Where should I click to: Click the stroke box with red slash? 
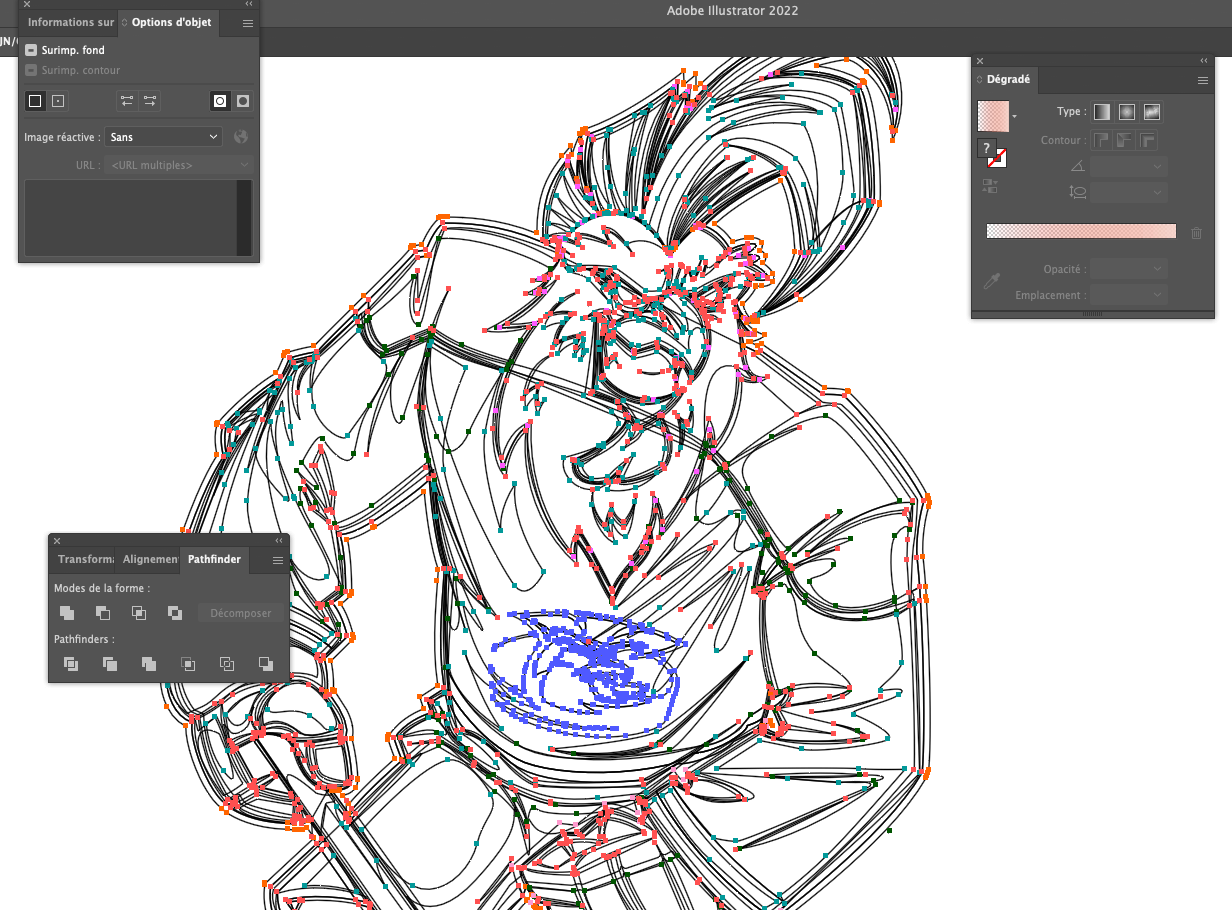point(997,158)
